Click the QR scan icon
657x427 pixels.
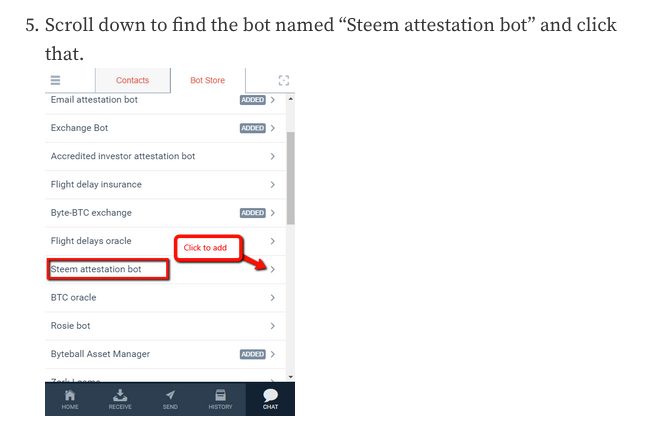pos(284,80)
